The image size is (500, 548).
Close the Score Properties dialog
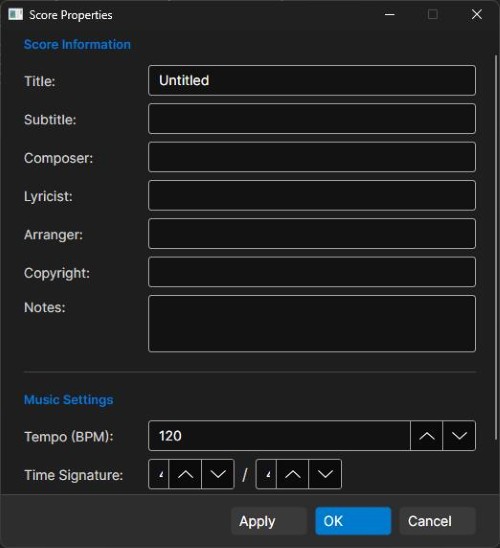tap(477, 15)
